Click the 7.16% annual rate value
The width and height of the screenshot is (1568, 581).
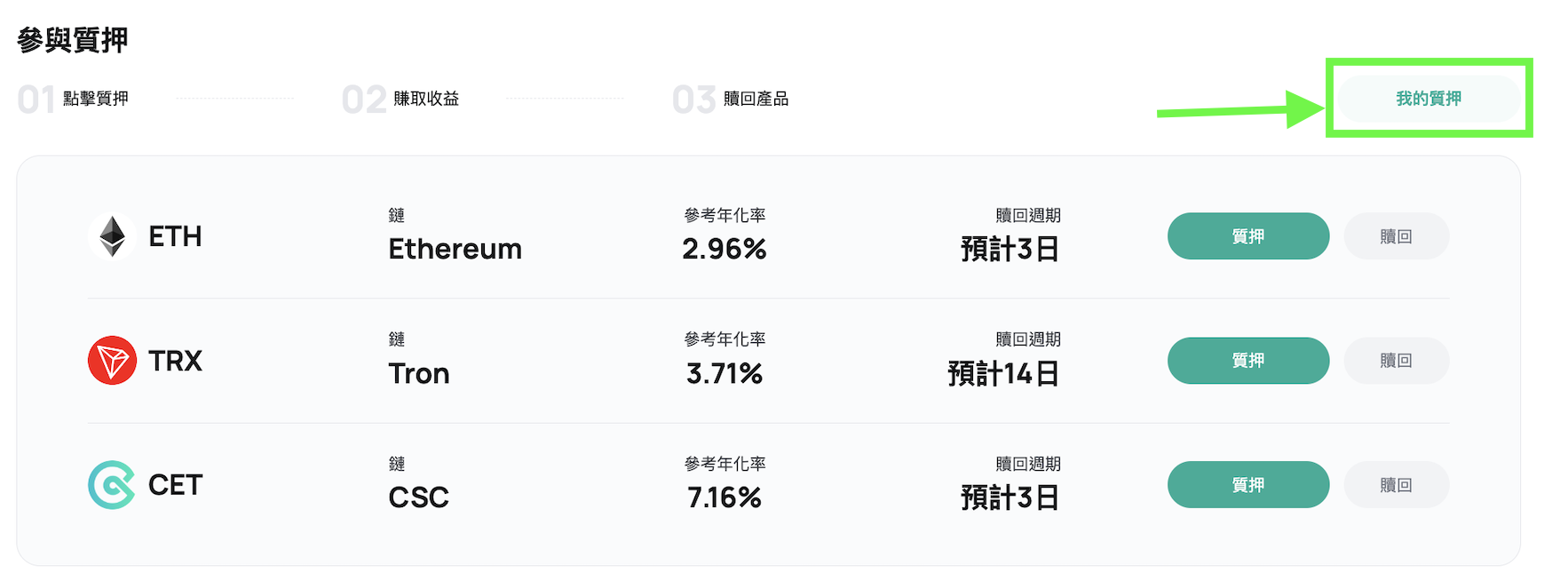pos(725,497)
